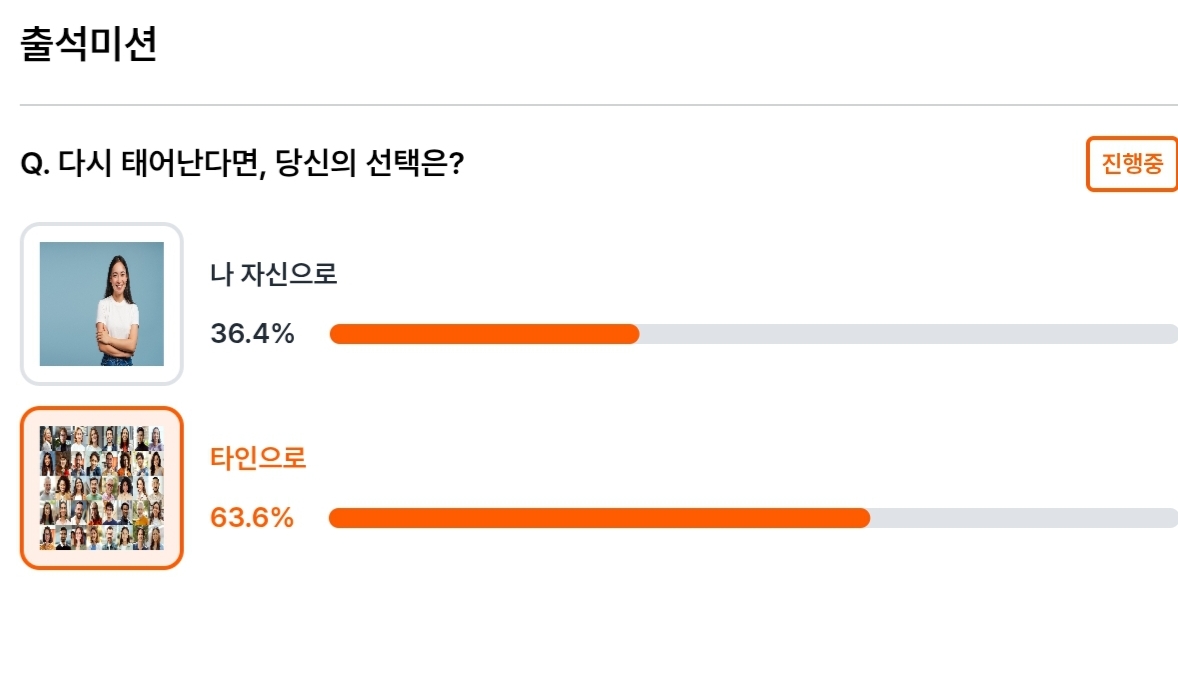Viewport: 1178px width, 679px height.
Task: Click the Q. prefix of the question
Action: coord(35,164)
